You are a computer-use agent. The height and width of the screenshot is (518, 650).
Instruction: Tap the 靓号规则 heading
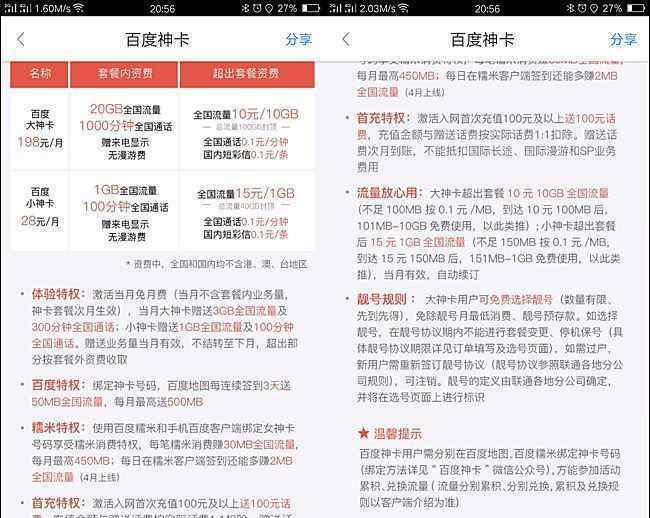click(x=381, y=299)
